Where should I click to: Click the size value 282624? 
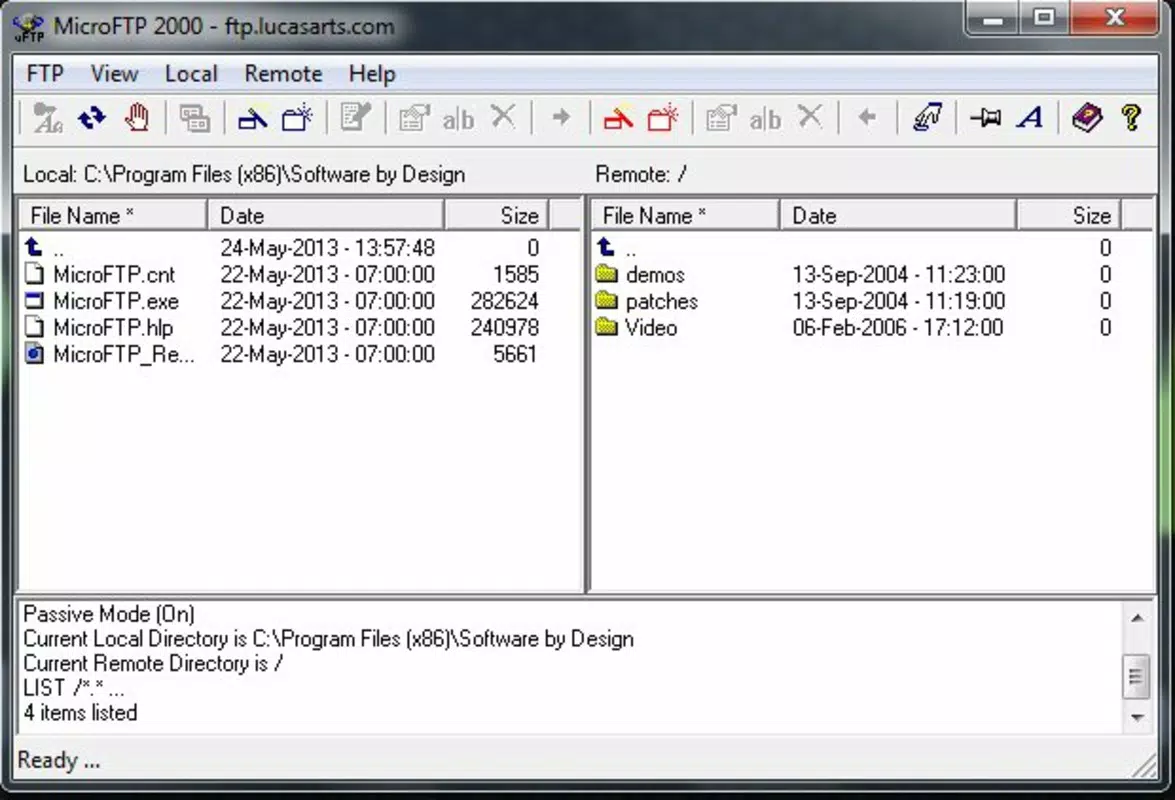(504, 301)
